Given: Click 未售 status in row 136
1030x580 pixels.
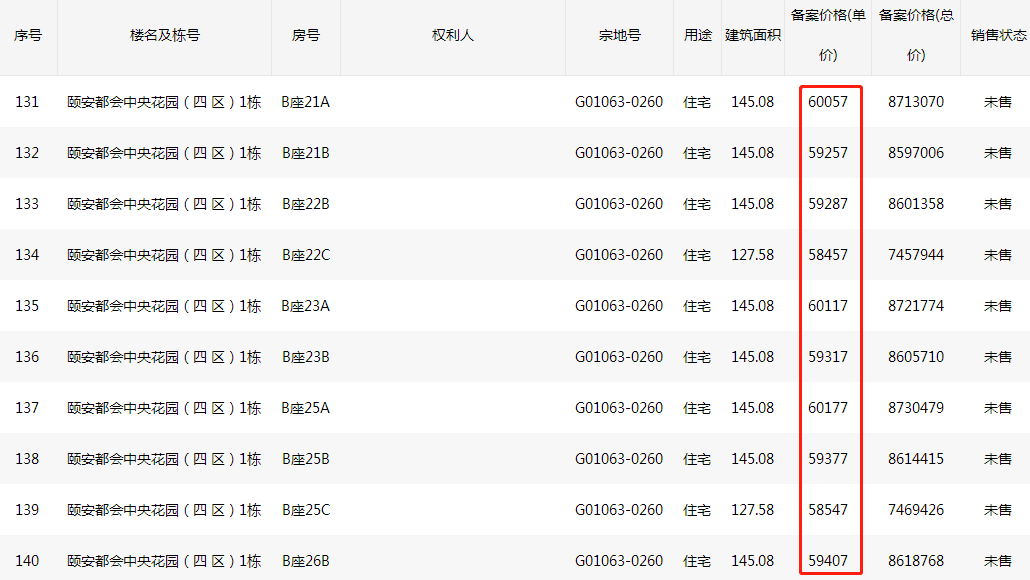Looking at the screenshot, I should click(x=998, y=357).
